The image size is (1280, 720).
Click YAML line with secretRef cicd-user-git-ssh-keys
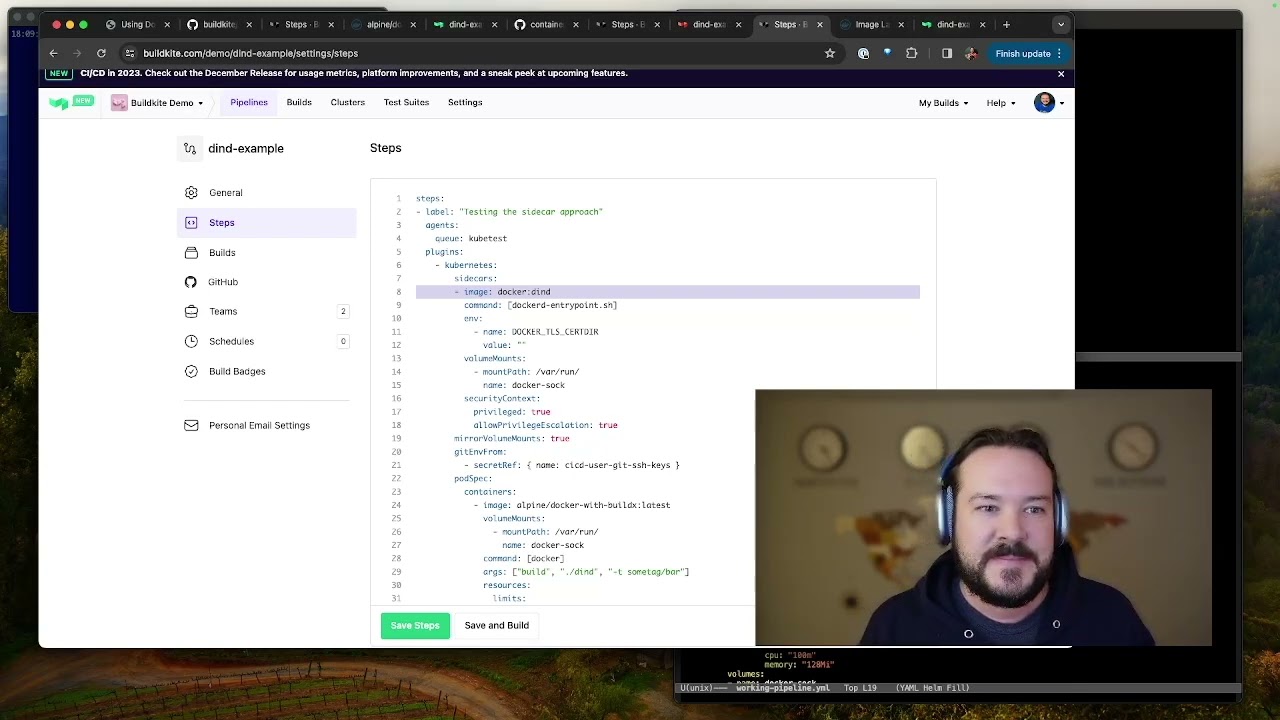pyautogui.click(x=571, y=465)
